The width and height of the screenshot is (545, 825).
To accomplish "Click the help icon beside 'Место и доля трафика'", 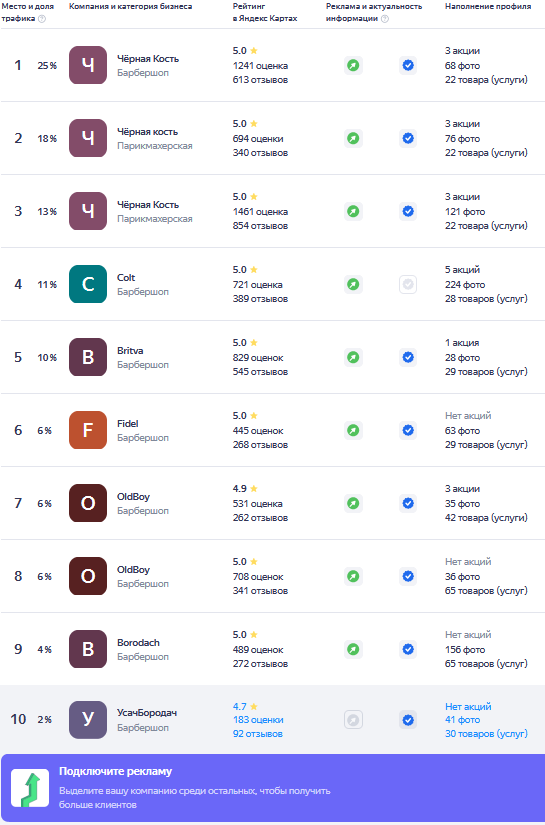I will 42,18.
